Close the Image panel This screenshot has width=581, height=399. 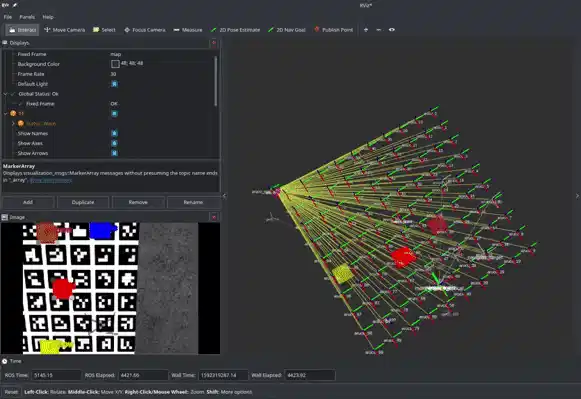214,217
